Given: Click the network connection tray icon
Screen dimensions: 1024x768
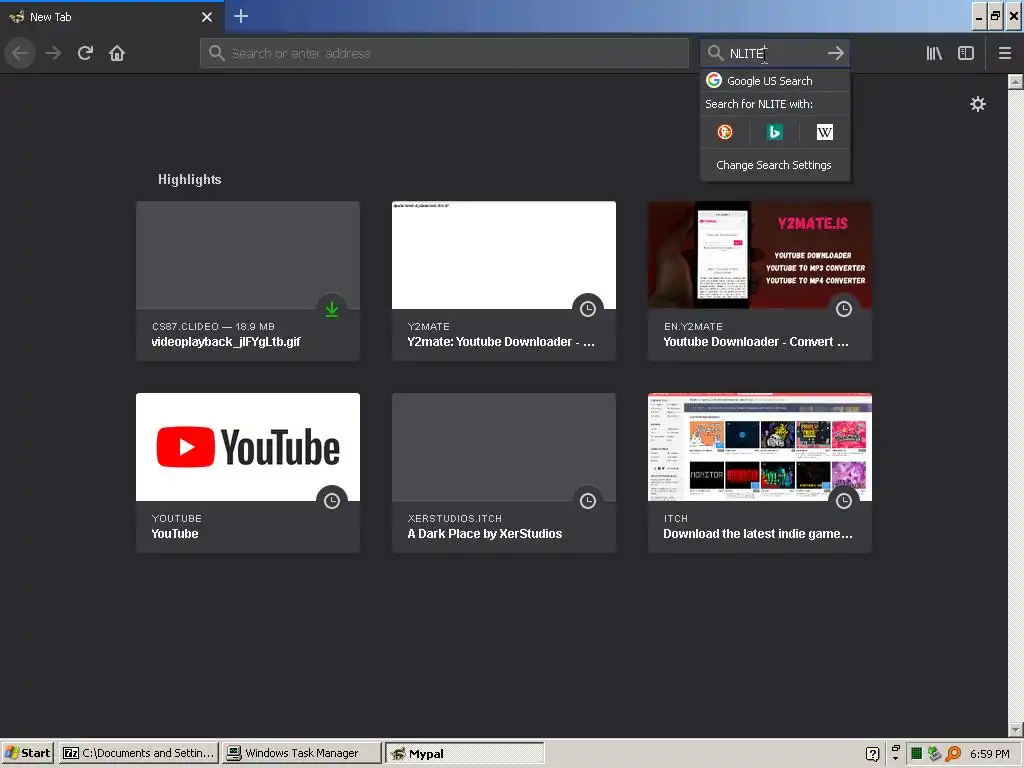Looking at the screenshot, I should 935,754.
